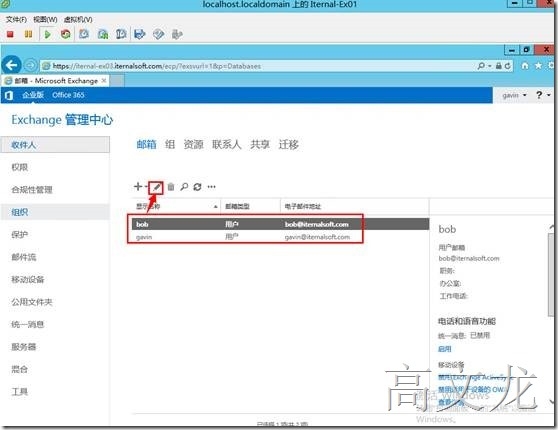Click the search magnifier in the address bar

click(481, 66)
